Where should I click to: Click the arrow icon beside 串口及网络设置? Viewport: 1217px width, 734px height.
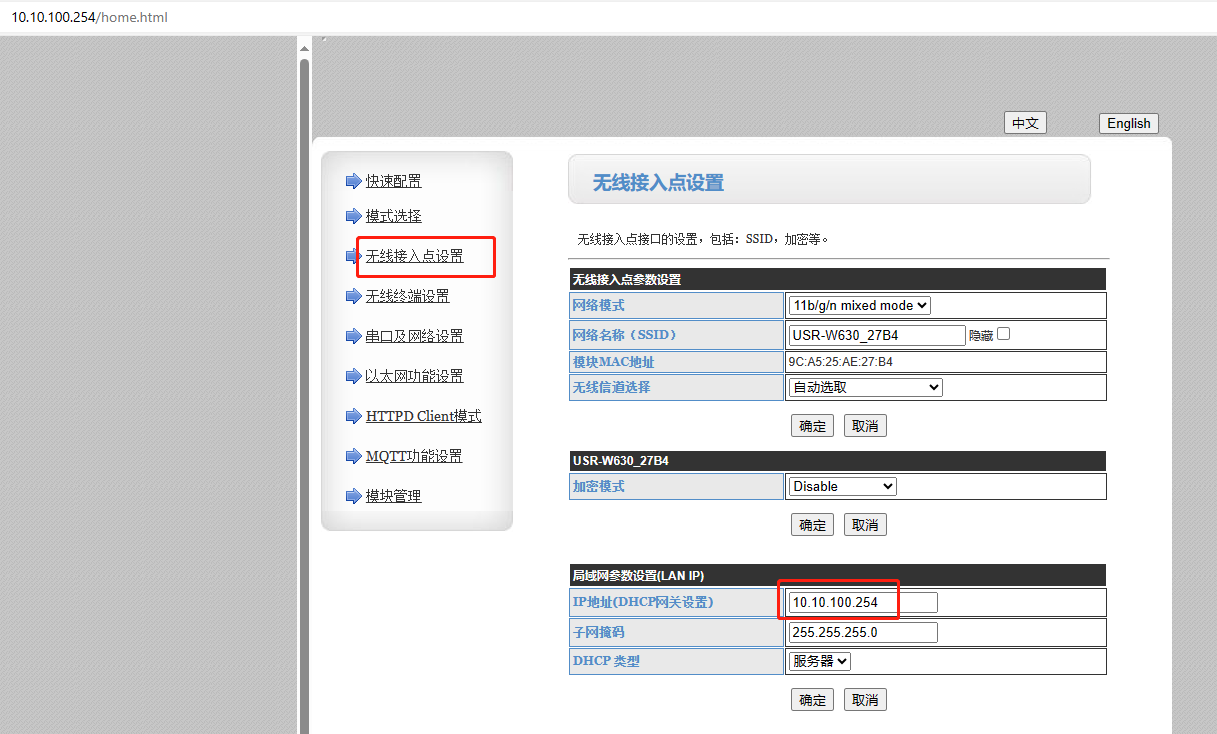click(x=352, y=336)
